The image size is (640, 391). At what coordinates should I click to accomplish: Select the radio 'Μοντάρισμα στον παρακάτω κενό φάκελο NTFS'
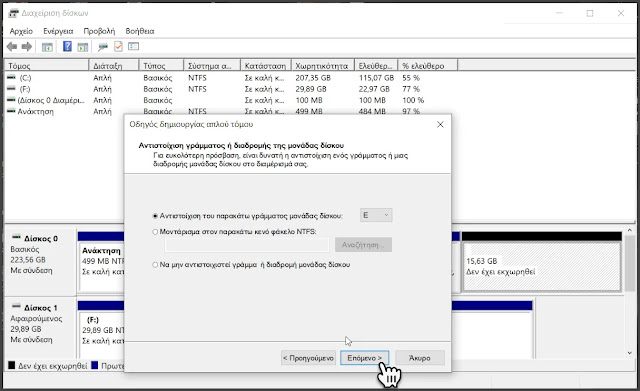[x=155, y=232]
